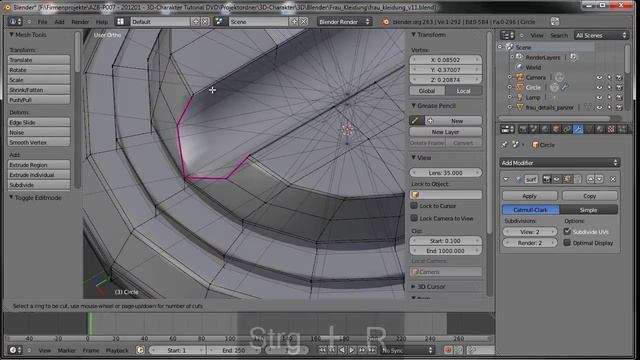Collapse the Subsurf modifier panel arrow
Screen dimensions: 640x360
click(506, 179)
